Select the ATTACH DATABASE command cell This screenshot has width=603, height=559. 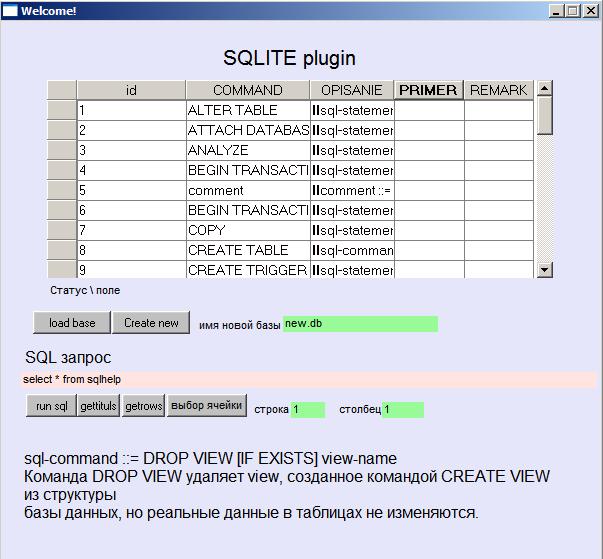coord(248,130)
